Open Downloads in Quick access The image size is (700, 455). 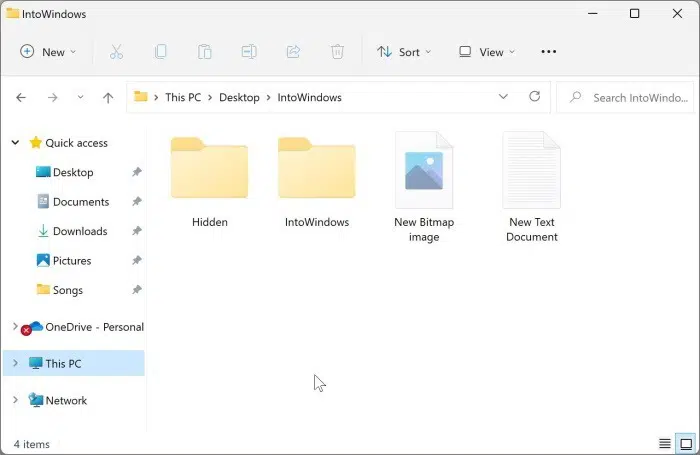tap(80, 231)
